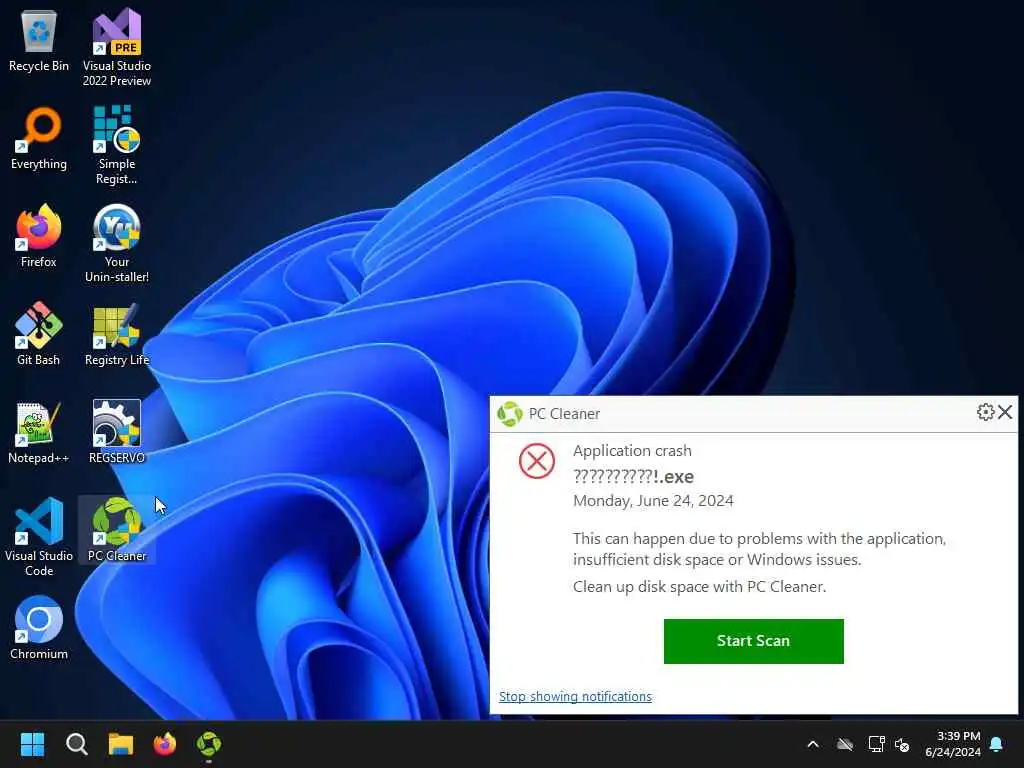The image size is (1024, 768).
Task: Select Visual Studio Code desktop shortcut
Action: (x=39, y=537)
